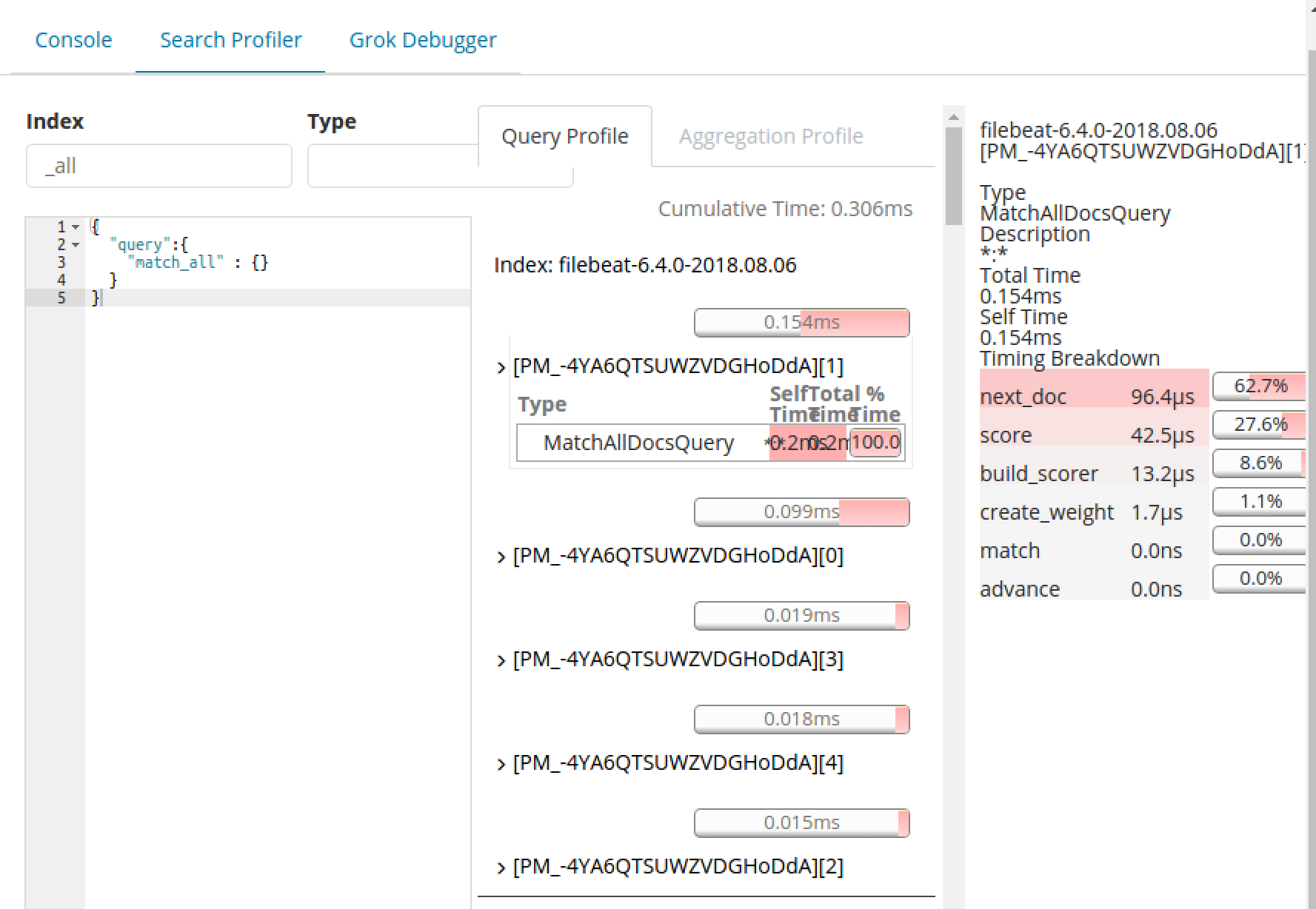Collapse the JSON fold on line 1
The width and height of the screenshot is (1316, 909).
(x=76, y=226)
